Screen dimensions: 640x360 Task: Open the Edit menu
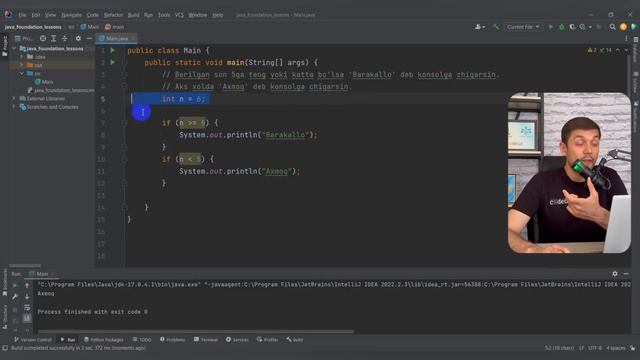[36, 15]
